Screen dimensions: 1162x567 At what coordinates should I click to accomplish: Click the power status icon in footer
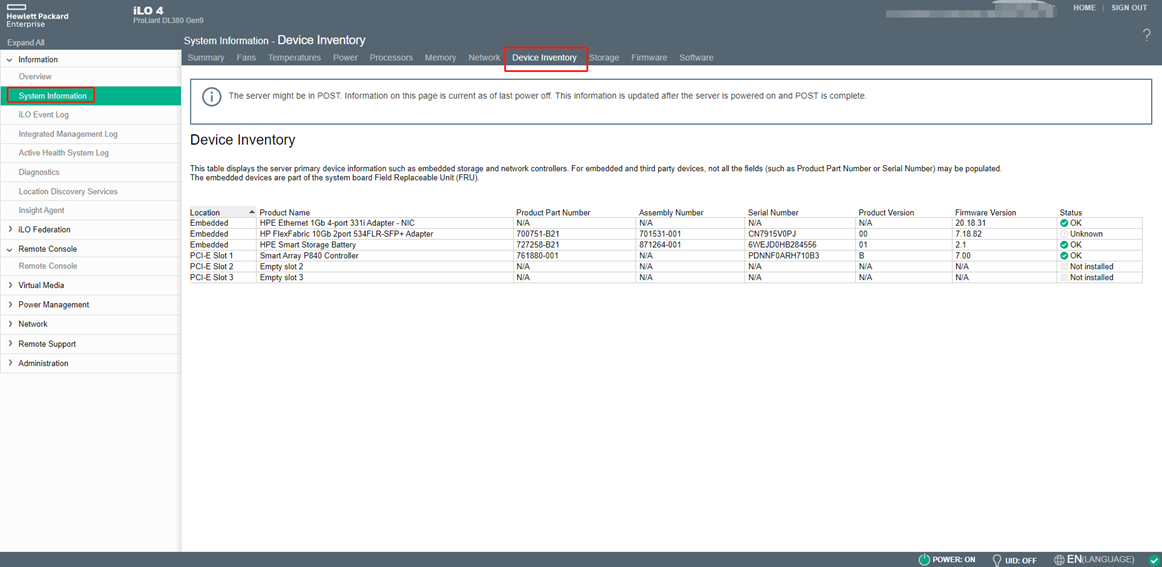pyautogui.click(x=924, y=560)
